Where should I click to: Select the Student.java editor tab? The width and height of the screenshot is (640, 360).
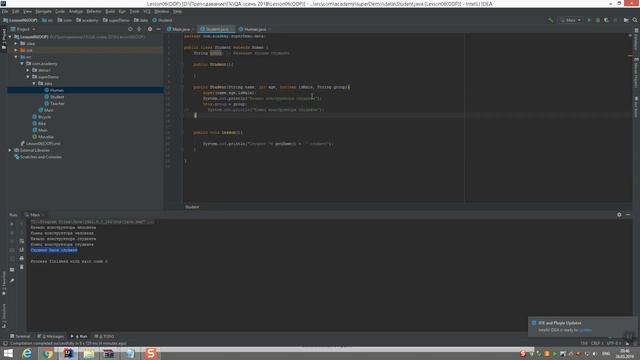[216, 29]
